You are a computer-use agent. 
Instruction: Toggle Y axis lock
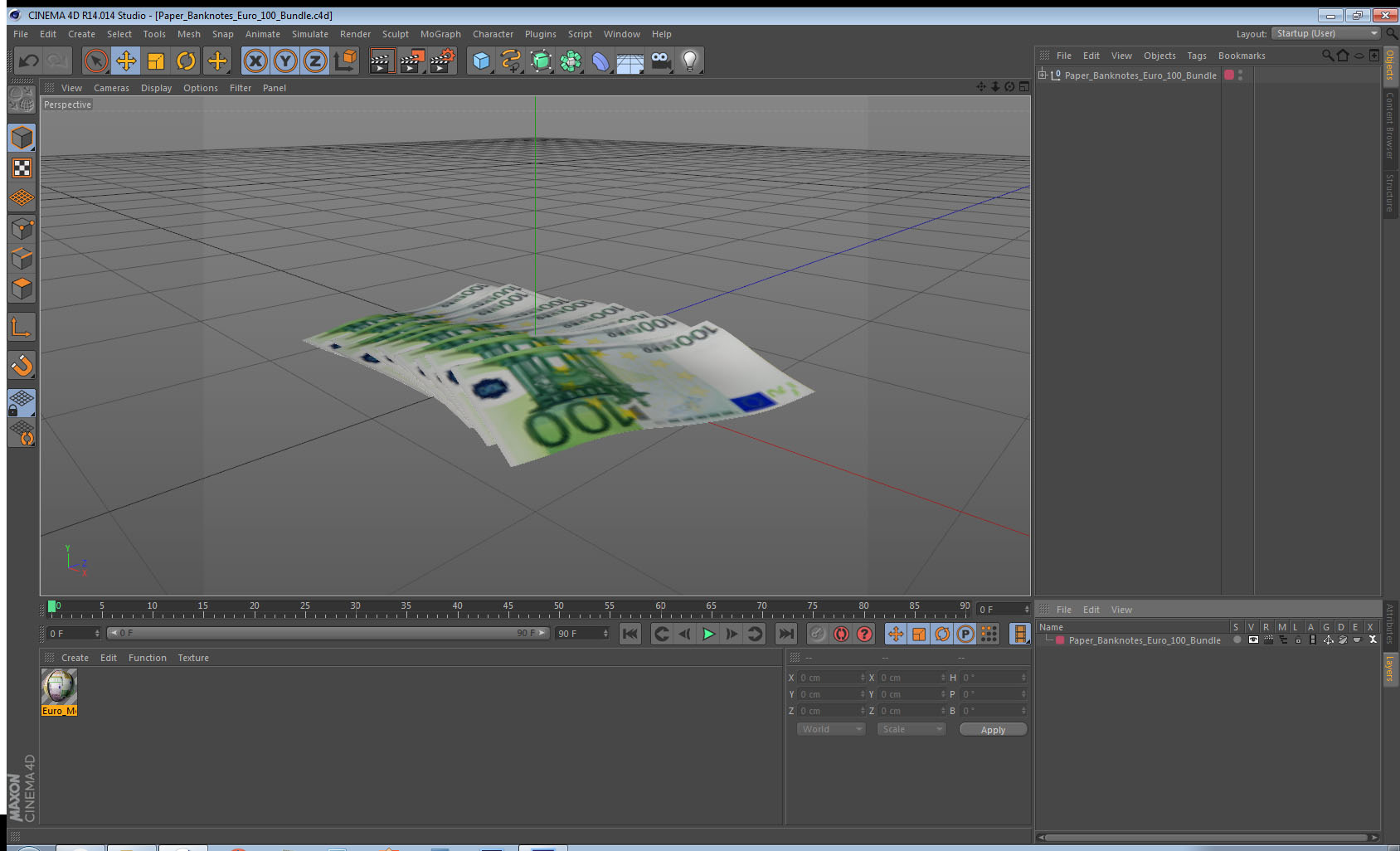pyautogui.click(x=285, y=61)
